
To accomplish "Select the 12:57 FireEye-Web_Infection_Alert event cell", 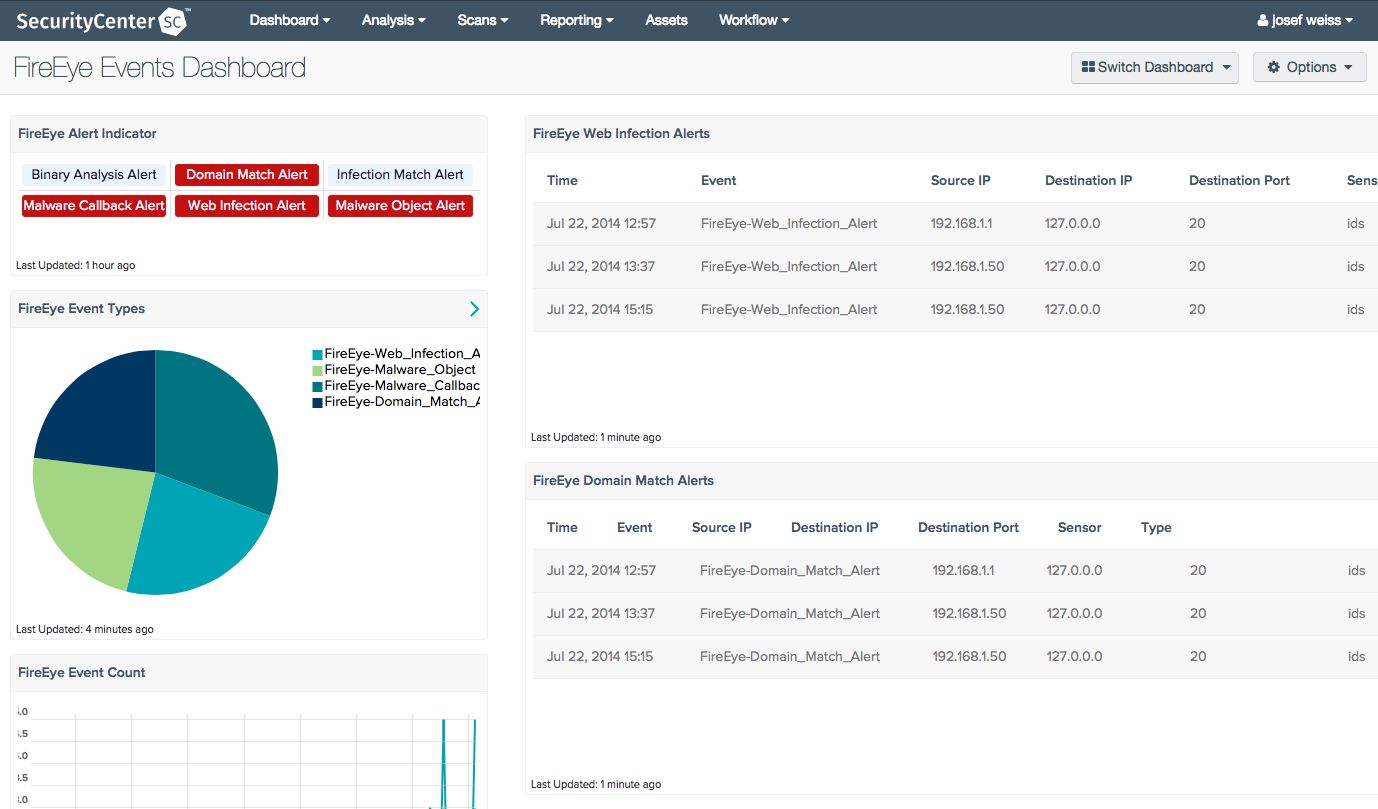I will pos(789,224).
